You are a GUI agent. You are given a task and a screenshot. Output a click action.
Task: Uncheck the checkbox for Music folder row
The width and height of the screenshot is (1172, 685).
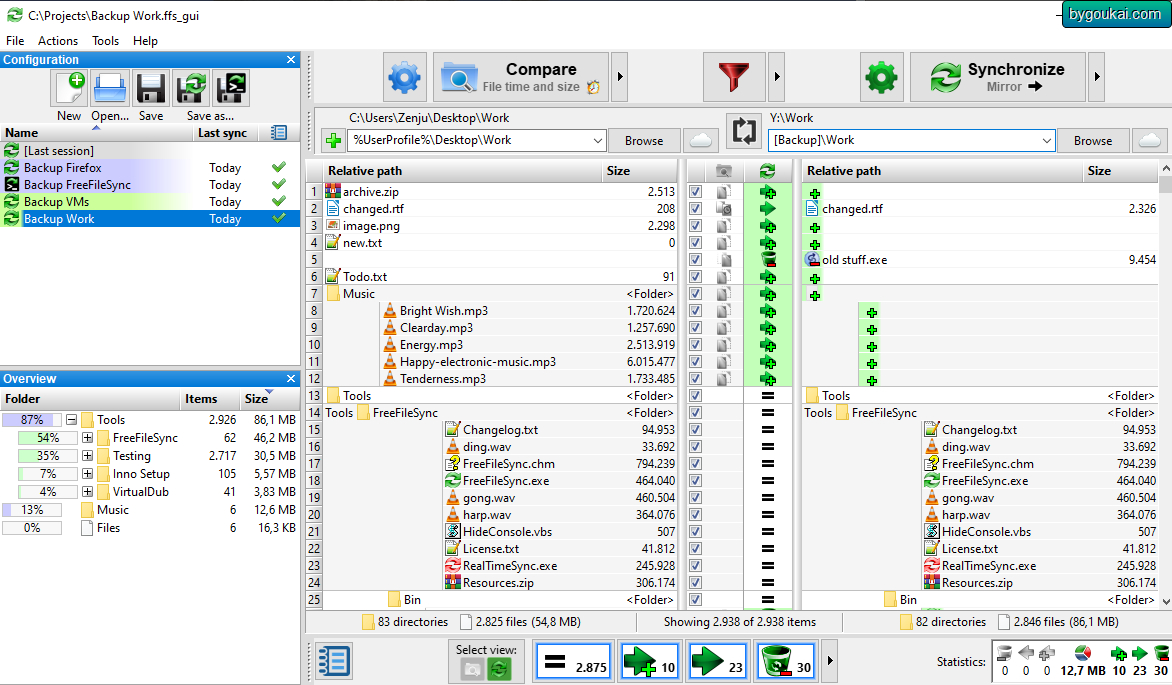point(696,294)
